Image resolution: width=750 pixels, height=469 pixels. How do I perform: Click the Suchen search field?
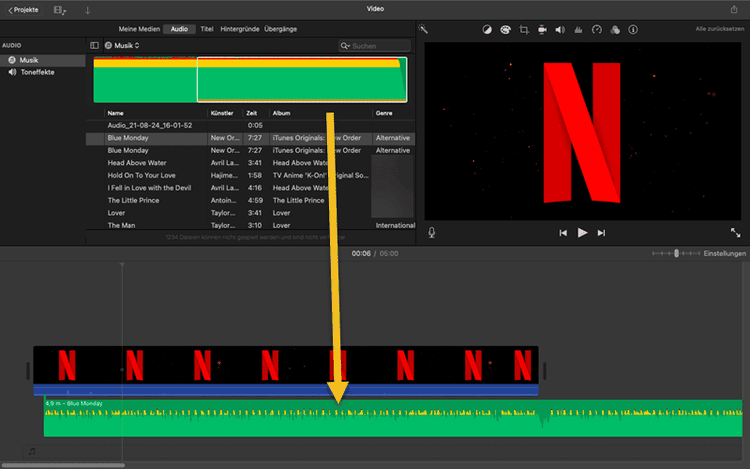point(375,46)
